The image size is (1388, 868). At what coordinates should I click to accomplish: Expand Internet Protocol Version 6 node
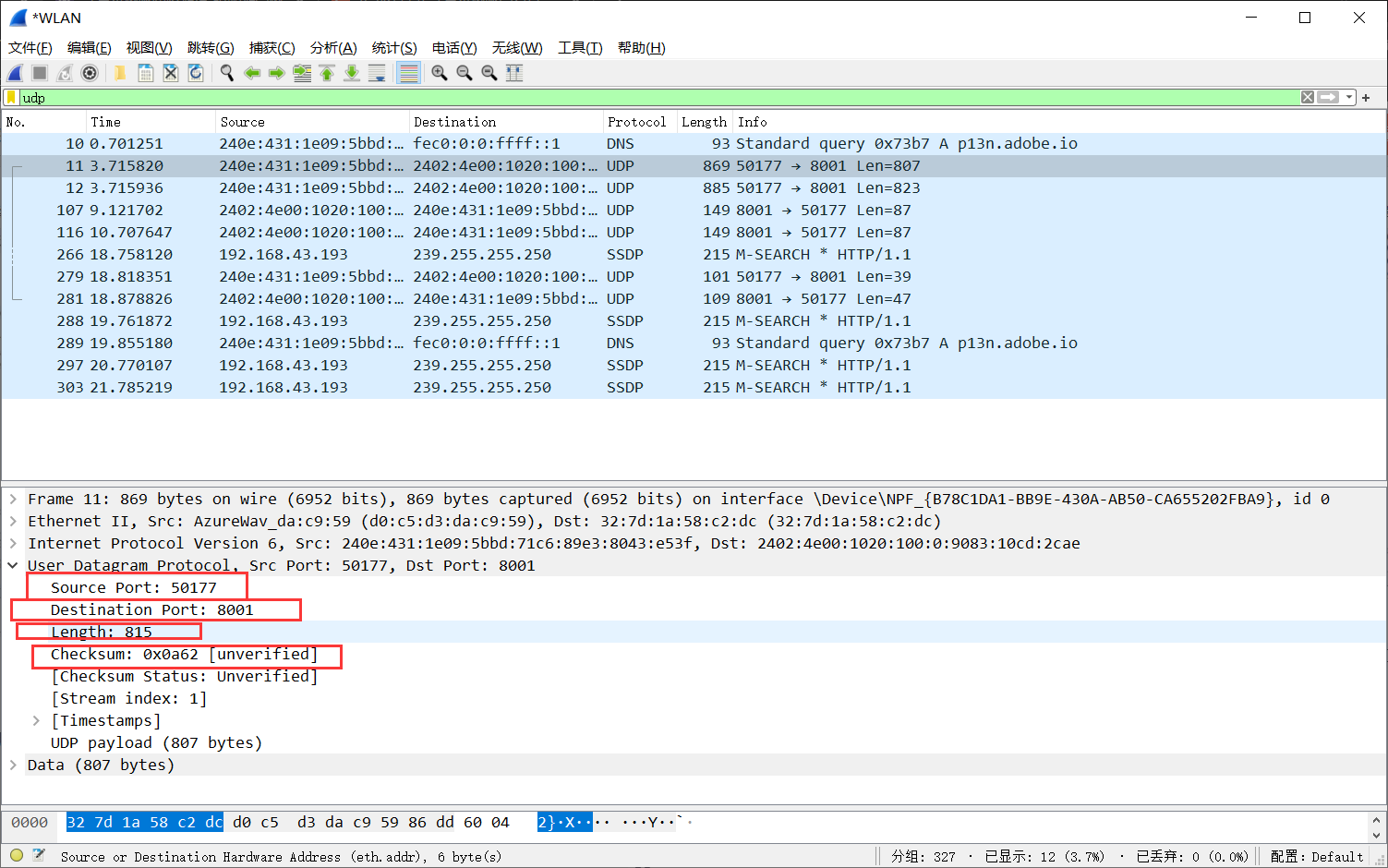click(13, 543)
